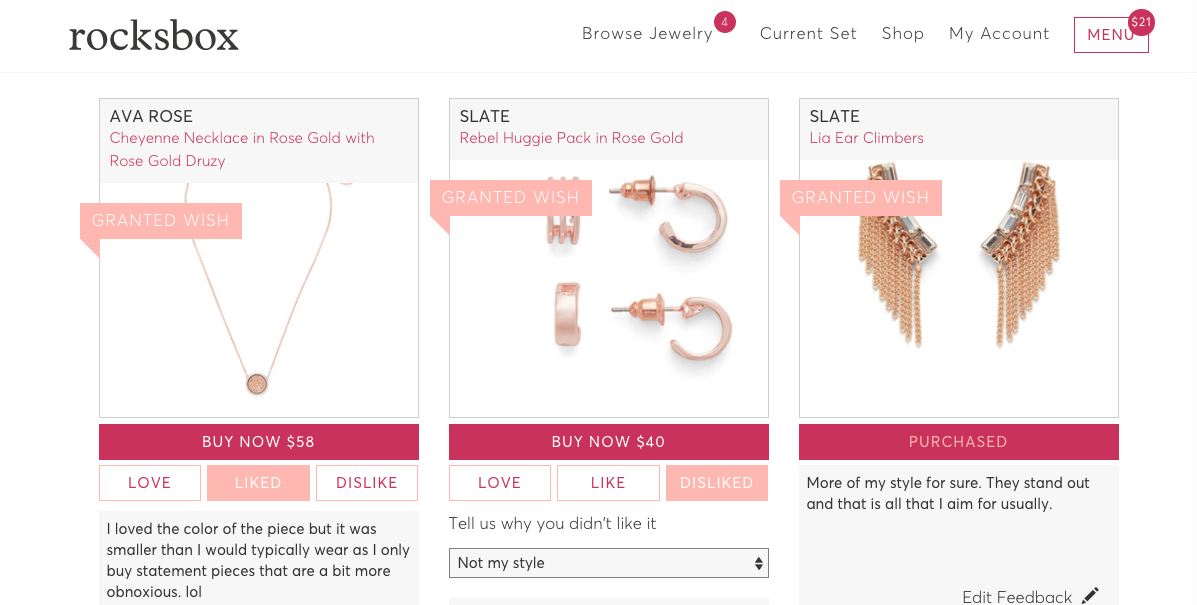Click the Granted Wish ribbon on Lia Ear Climbers

point(860,198)
